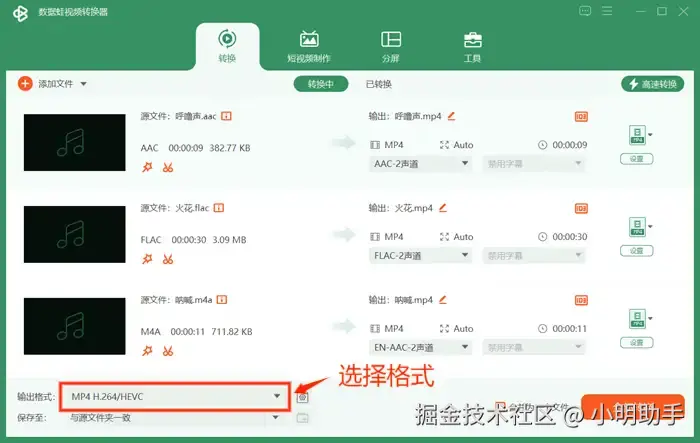
Task: Open cut scissors tool for 呼噜声.aac
Action: coord(168,167)
